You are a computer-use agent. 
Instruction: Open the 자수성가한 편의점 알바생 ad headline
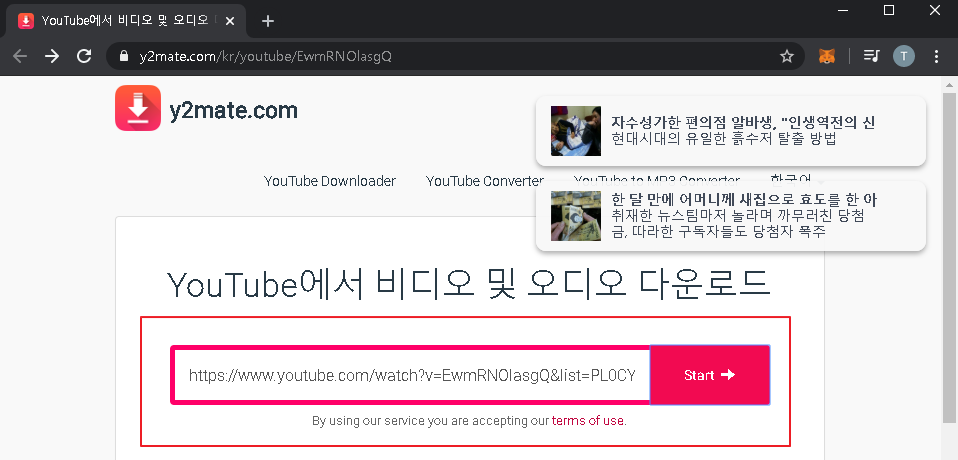tap(743, 122)
